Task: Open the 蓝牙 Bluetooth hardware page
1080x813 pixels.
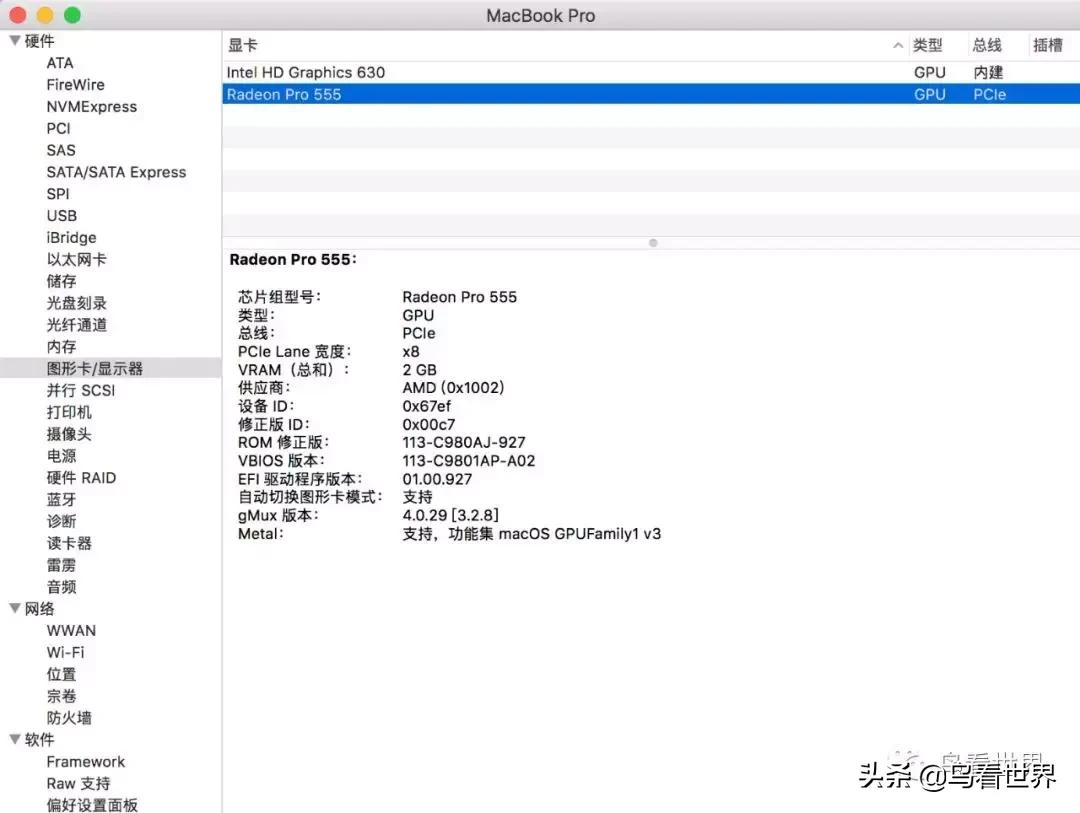Action: point(62,499)
